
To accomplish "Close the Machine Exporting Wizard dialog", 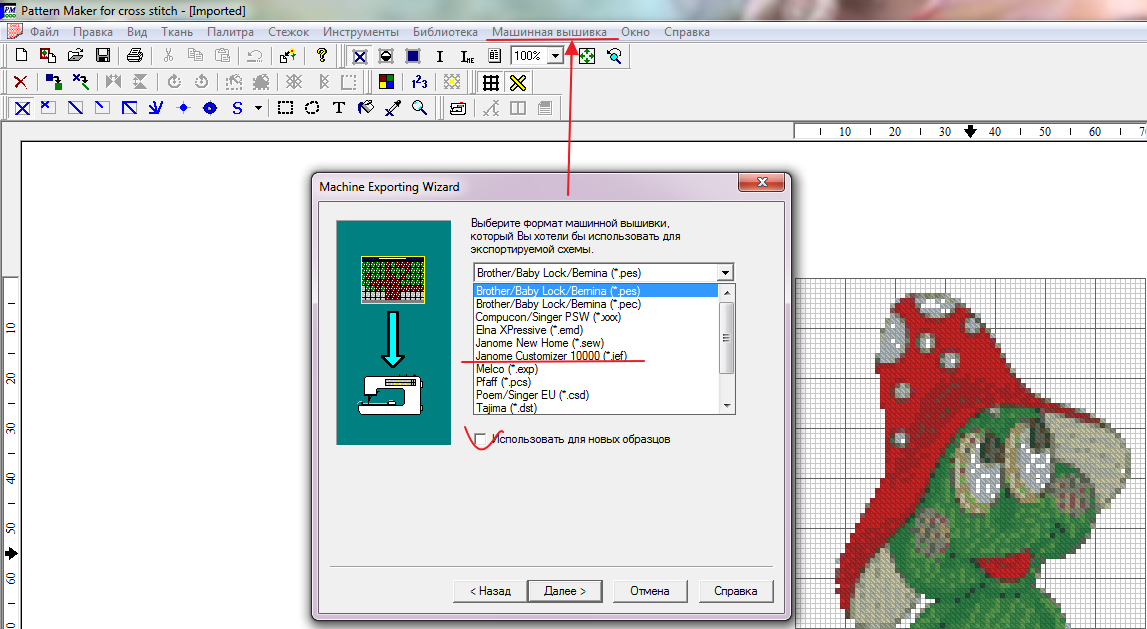I will [x=761, y=182].
